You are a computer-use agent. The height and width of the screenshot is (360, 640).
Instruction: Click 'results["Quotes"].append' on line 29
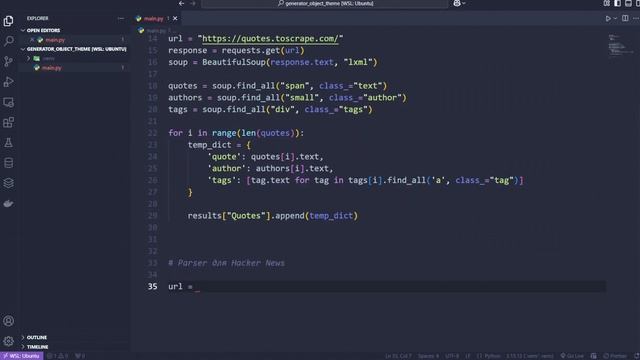[246, 216]
